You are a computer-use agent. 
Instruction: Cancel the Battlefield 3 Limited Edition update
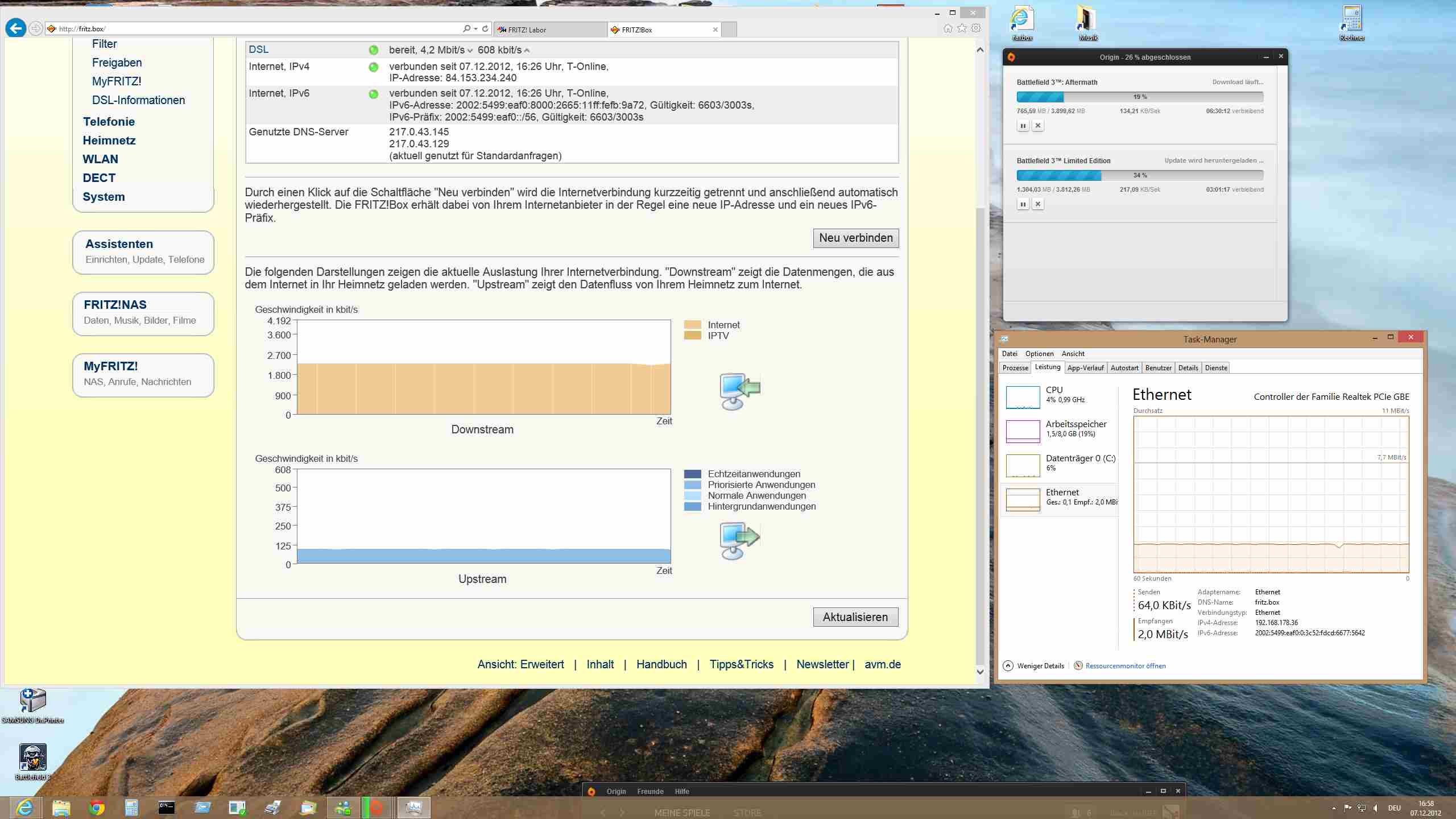point(1037,204)
